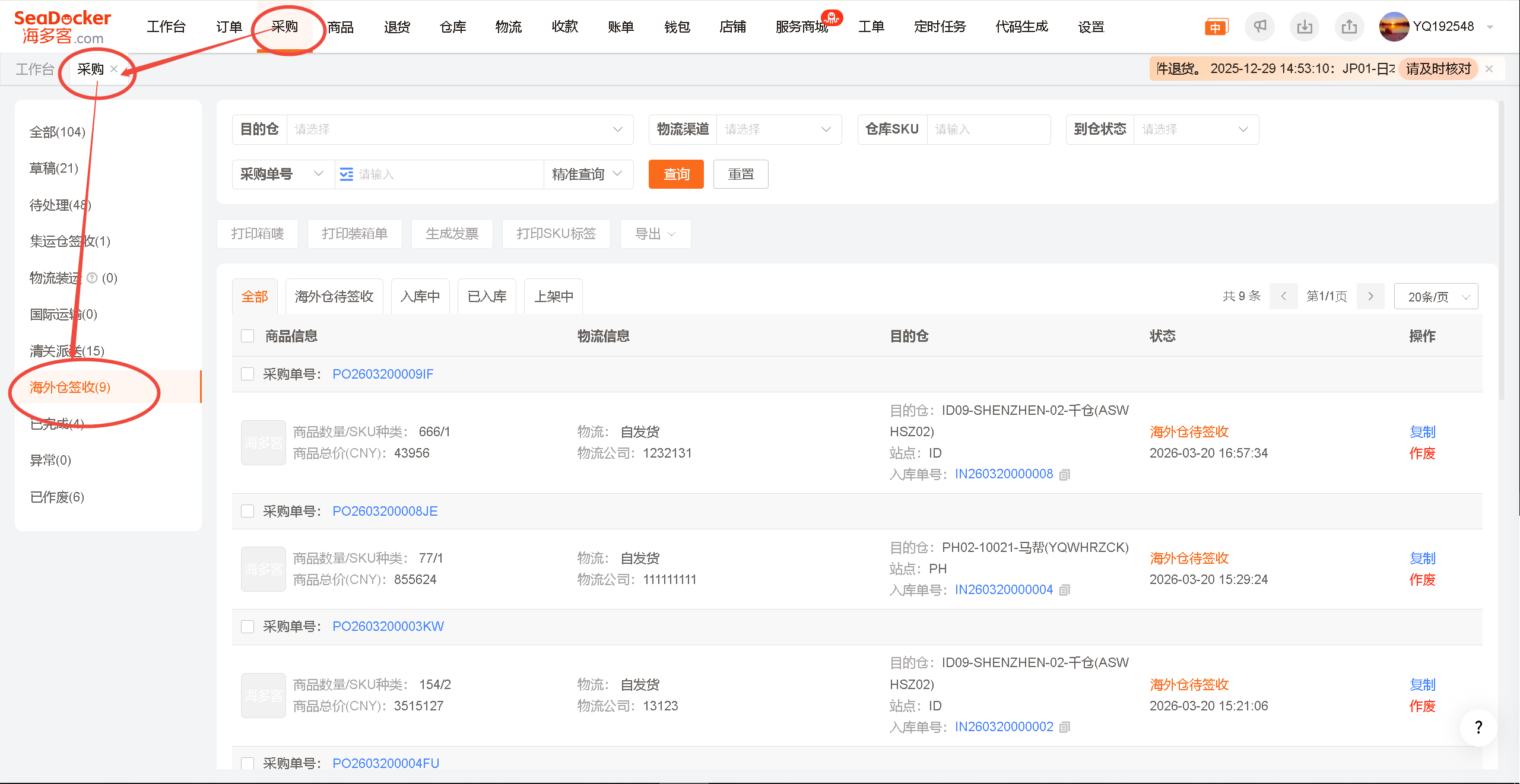Click the next page arrow in pagination
1520x784 pixels.
[1370, 296]
